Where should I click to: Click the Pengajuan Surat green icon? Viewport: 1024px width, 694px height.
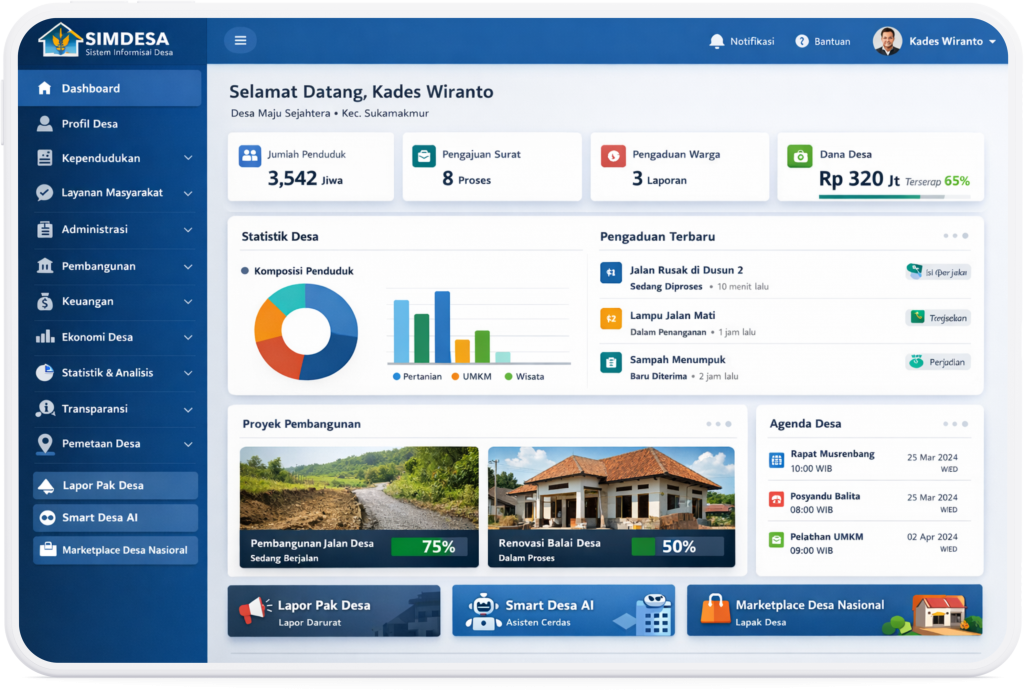[424, 156]
